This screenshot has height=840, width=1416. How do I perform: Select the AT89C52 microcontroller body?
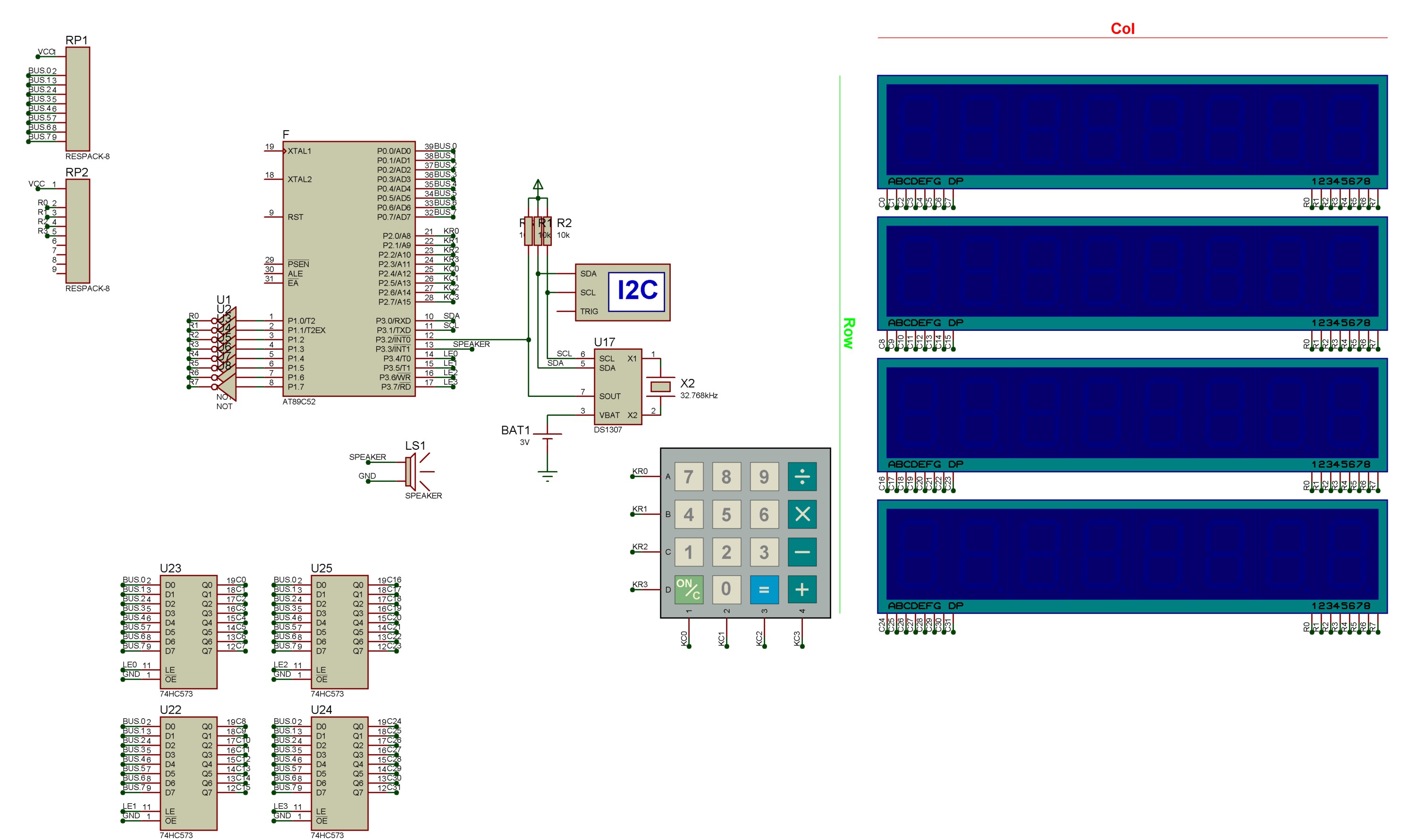(x=349, y=269)
